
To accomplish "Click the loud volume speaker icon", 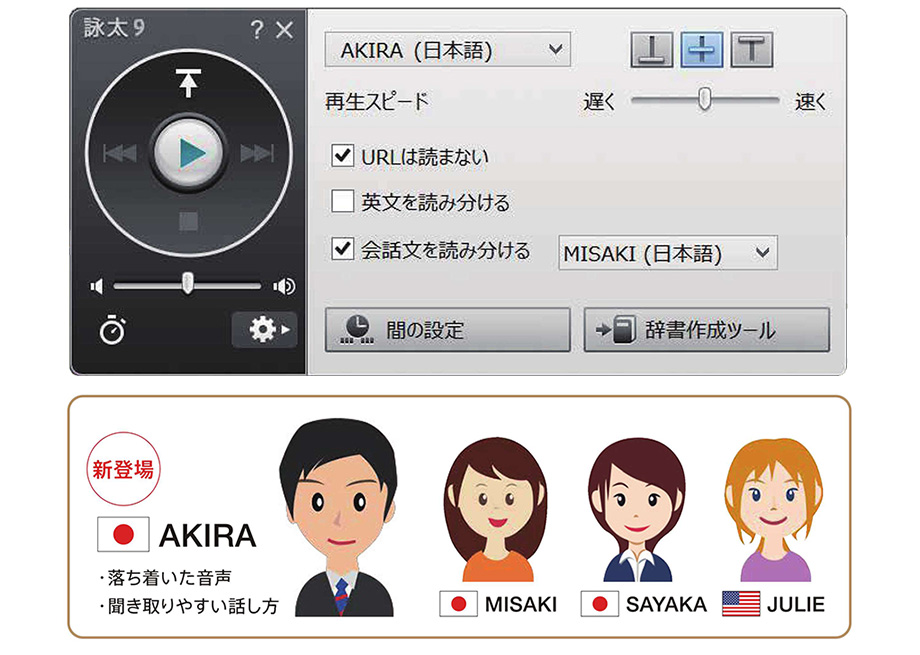I will click(x=285, y=286).
